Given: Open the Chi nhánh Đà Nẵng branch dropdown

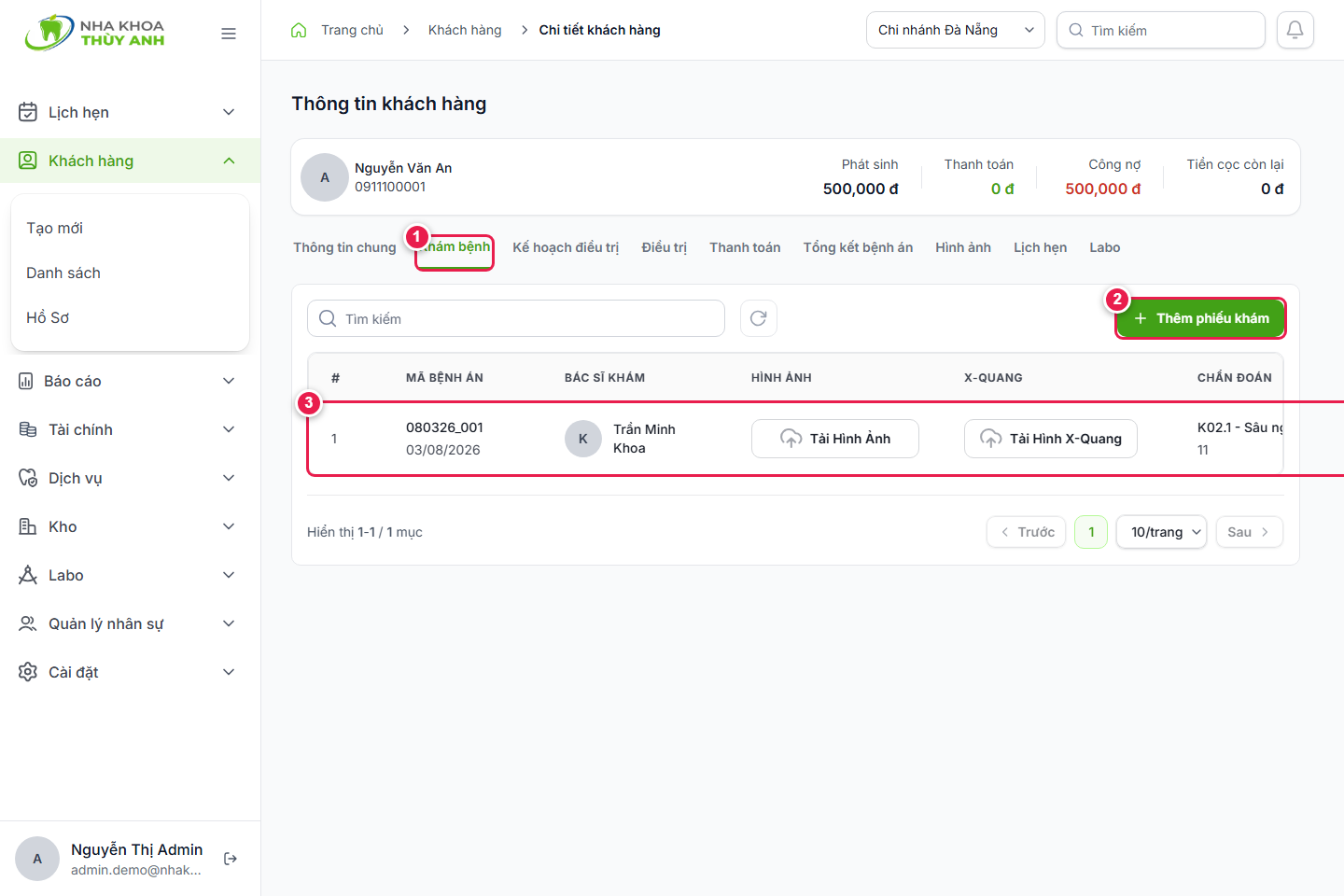Looking at the screenshot, I should click(x=956, y=30).
